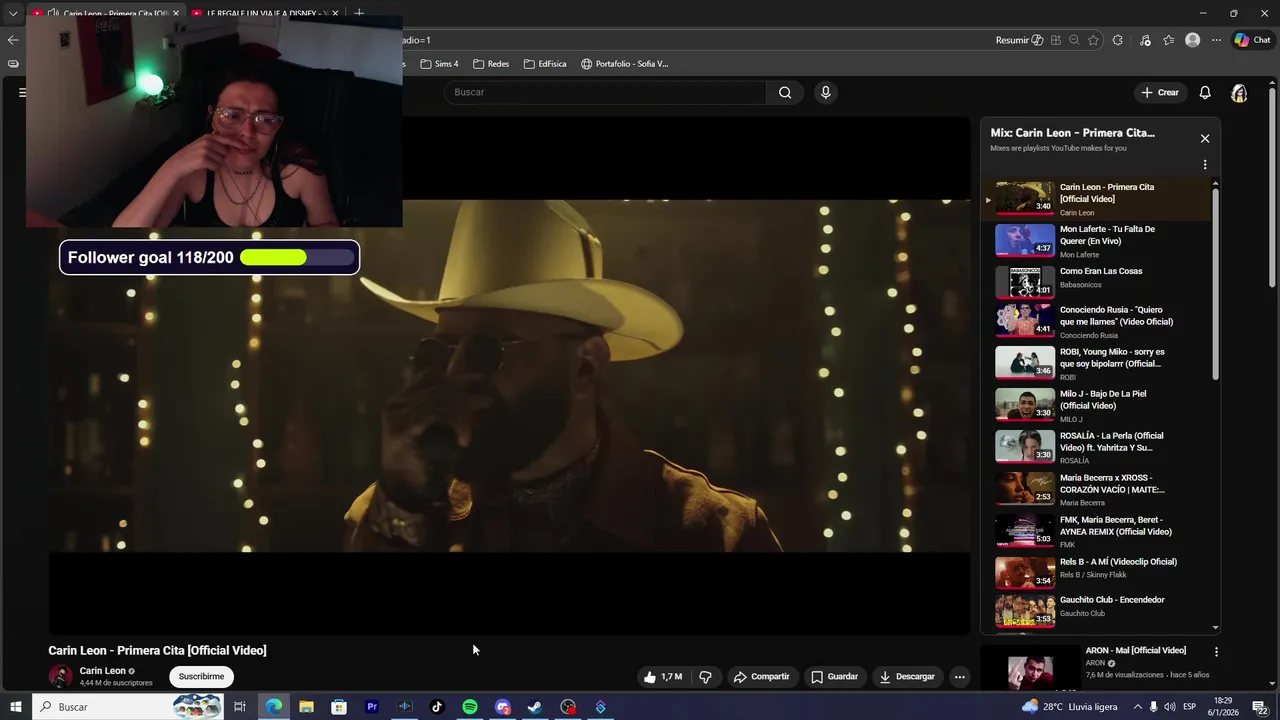Open TikTok from the taskbar
The image size is (1280, 720).
[x=437, y=707]
